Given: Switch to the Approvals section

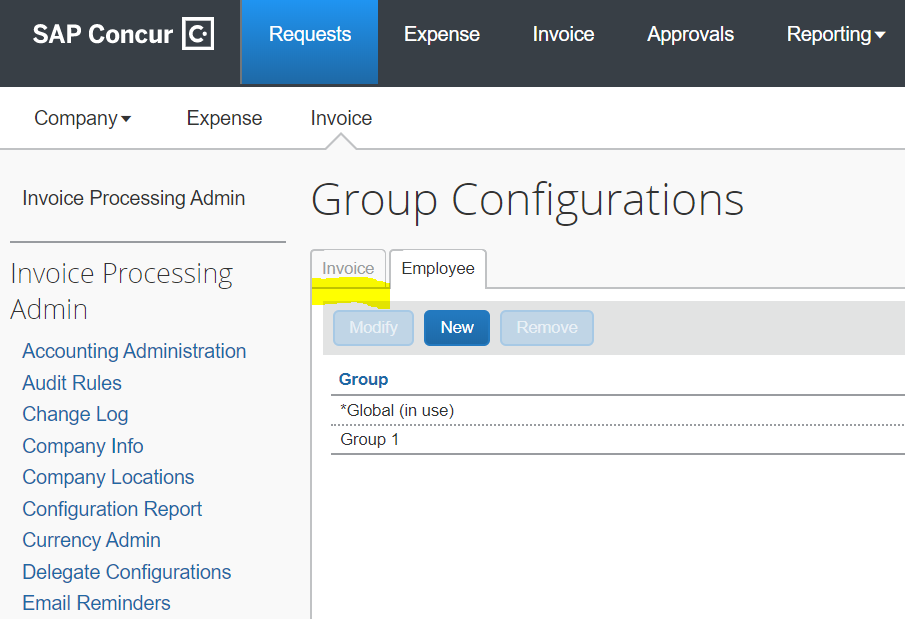Looking at the screenshot, I should pyautogui.click(x=690, y=34).
